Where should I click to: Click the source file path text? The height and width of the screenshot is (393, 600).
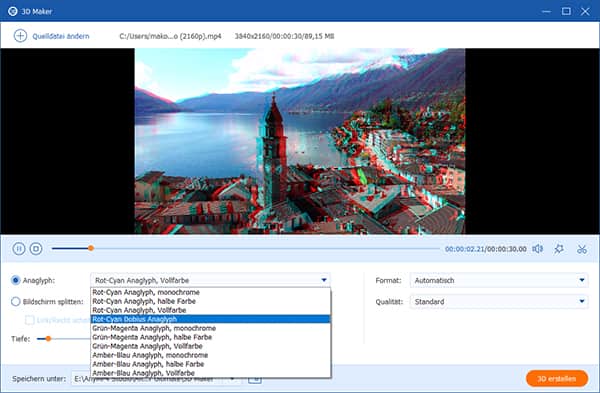pyautogui.click(x=170, y=36)
